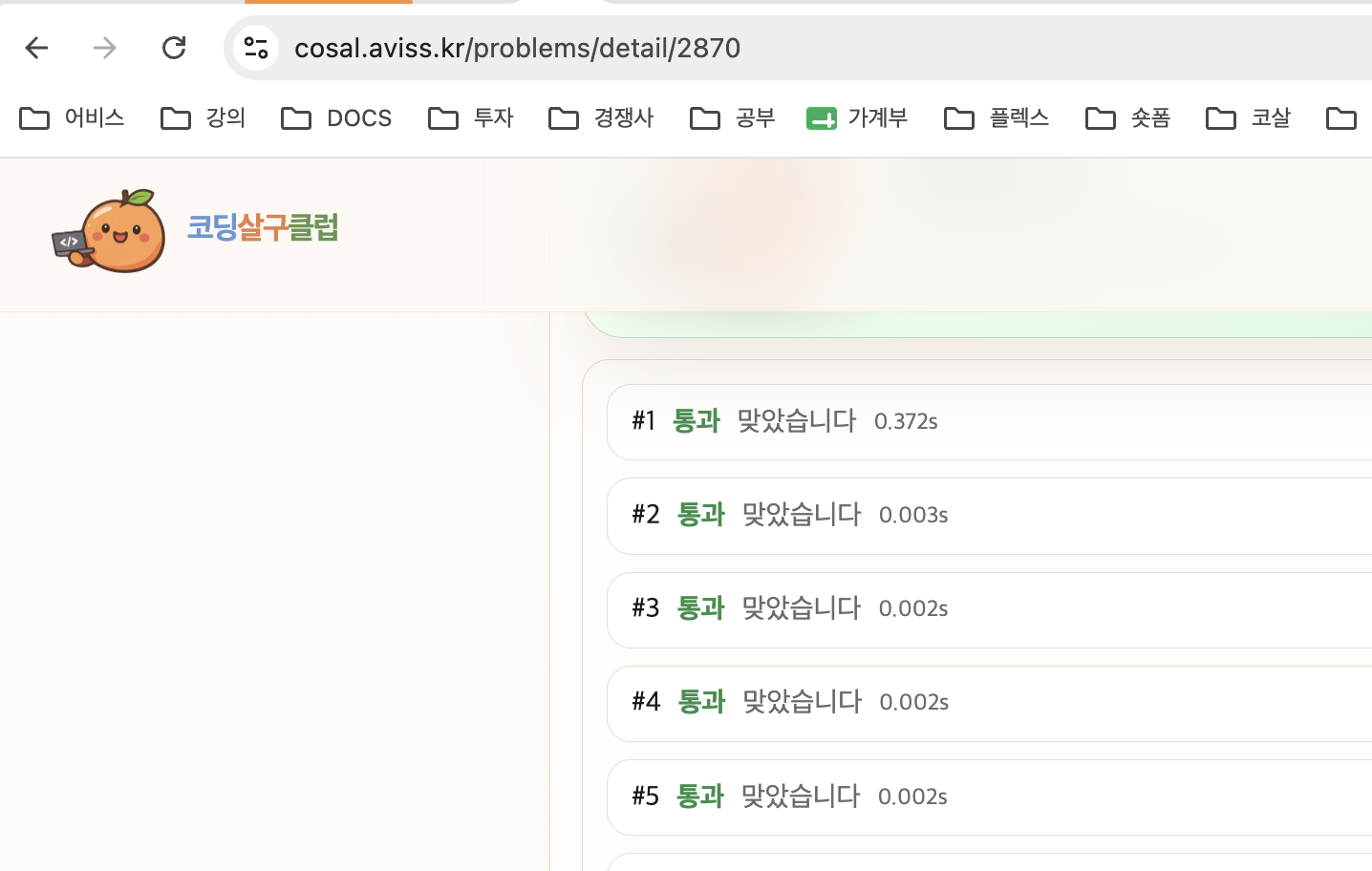Select test case #4 result row
The width and height of the screenshot is (1372, 871).
click(989, 703)
